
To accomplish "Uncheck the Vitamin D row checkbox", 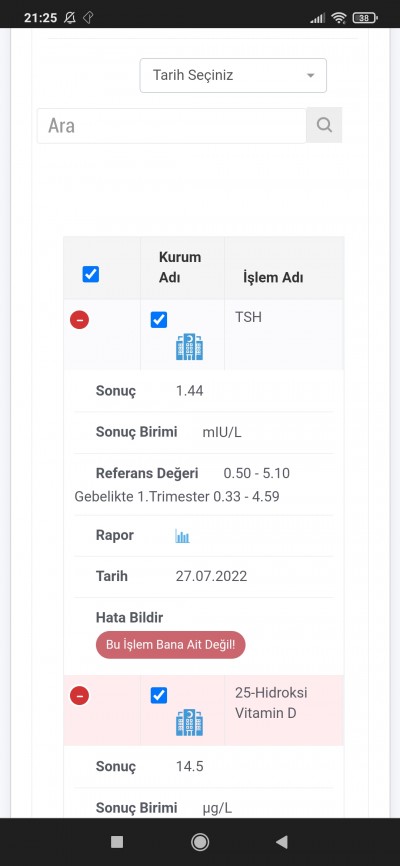I will tap(159, 695).
